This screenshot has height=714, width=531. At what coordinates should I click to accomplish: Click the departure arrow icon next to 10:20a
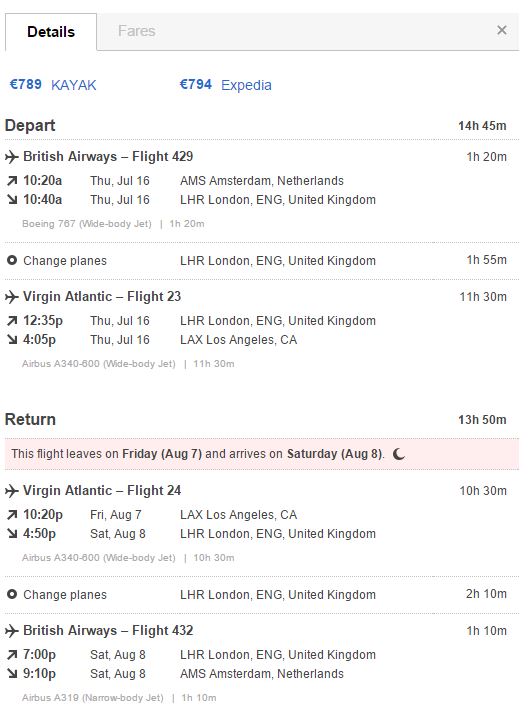pos(12,181)
